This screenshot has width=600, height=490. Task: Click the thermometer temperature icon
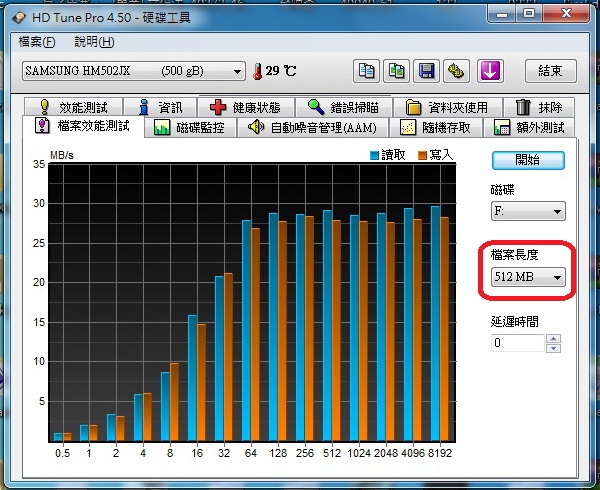click(x=258, y=71)
